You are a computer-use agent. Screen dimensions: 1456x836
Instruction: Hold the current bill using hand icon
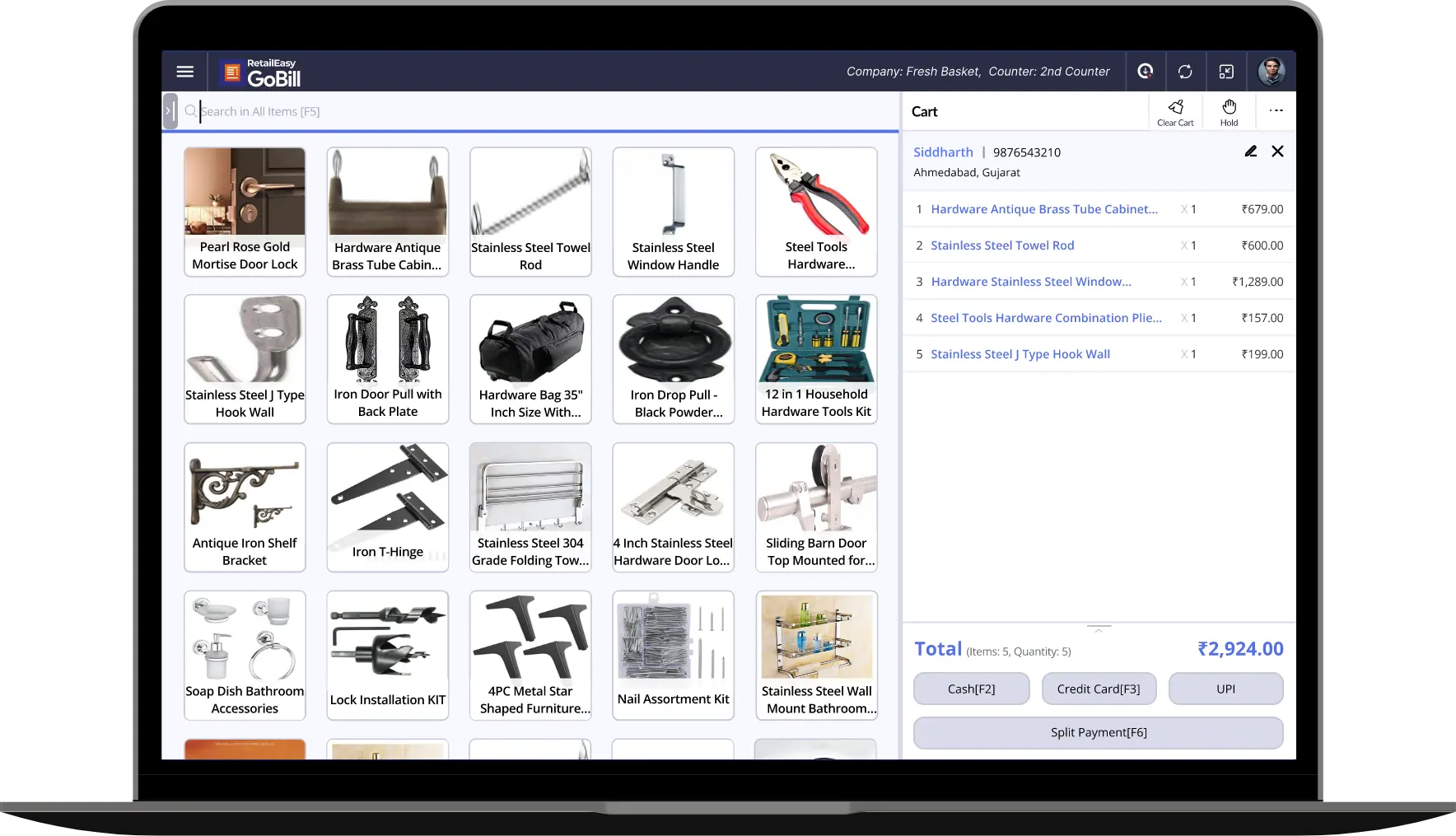pos(1229,110)
